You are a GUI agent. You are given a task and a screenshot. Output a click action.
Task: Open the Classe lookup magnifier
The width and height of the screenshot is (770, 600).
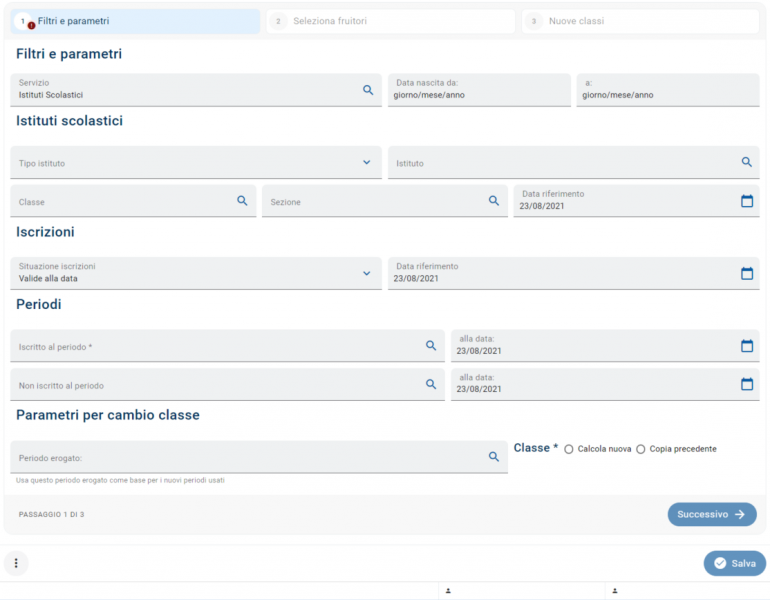242,200
